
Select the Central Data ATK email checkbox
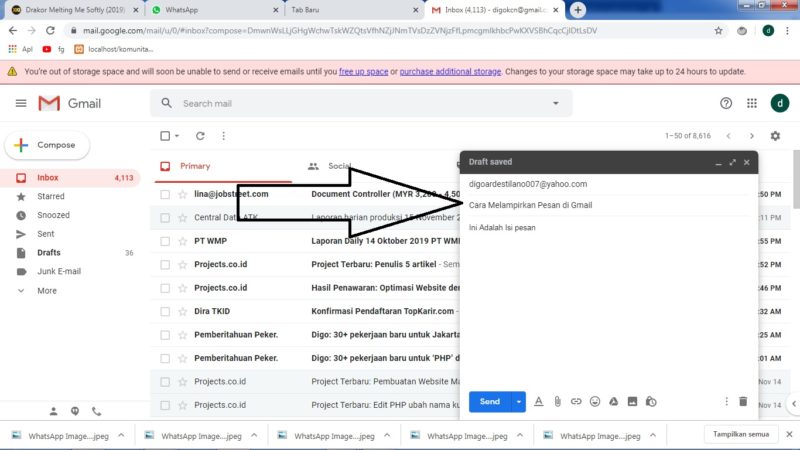point(165,218)
